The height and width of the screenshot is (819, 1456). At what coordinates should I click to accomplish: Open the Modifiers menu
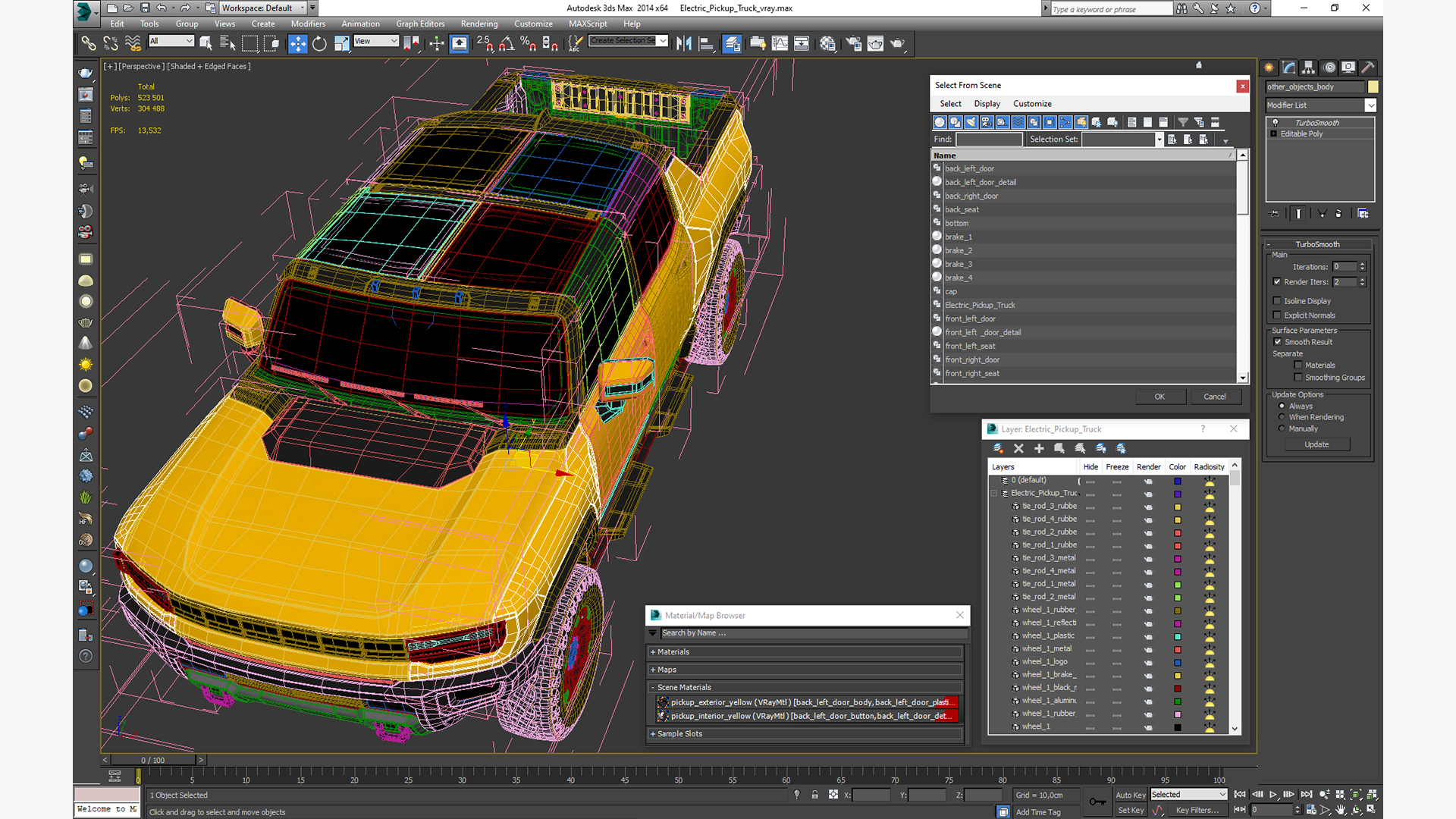click(x=308, y=24)
